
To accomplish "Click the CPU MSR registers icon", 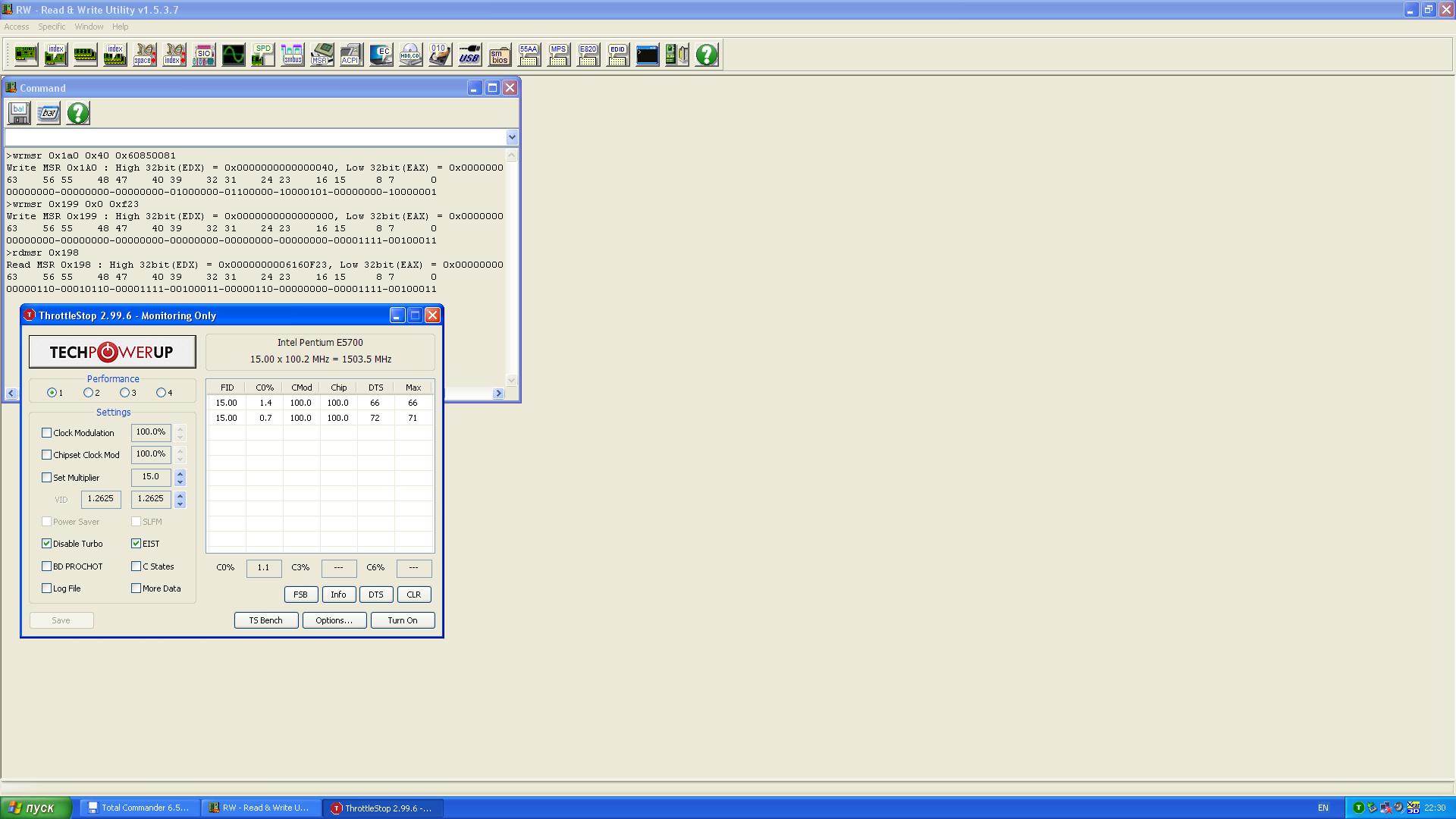I will point(322,55).
